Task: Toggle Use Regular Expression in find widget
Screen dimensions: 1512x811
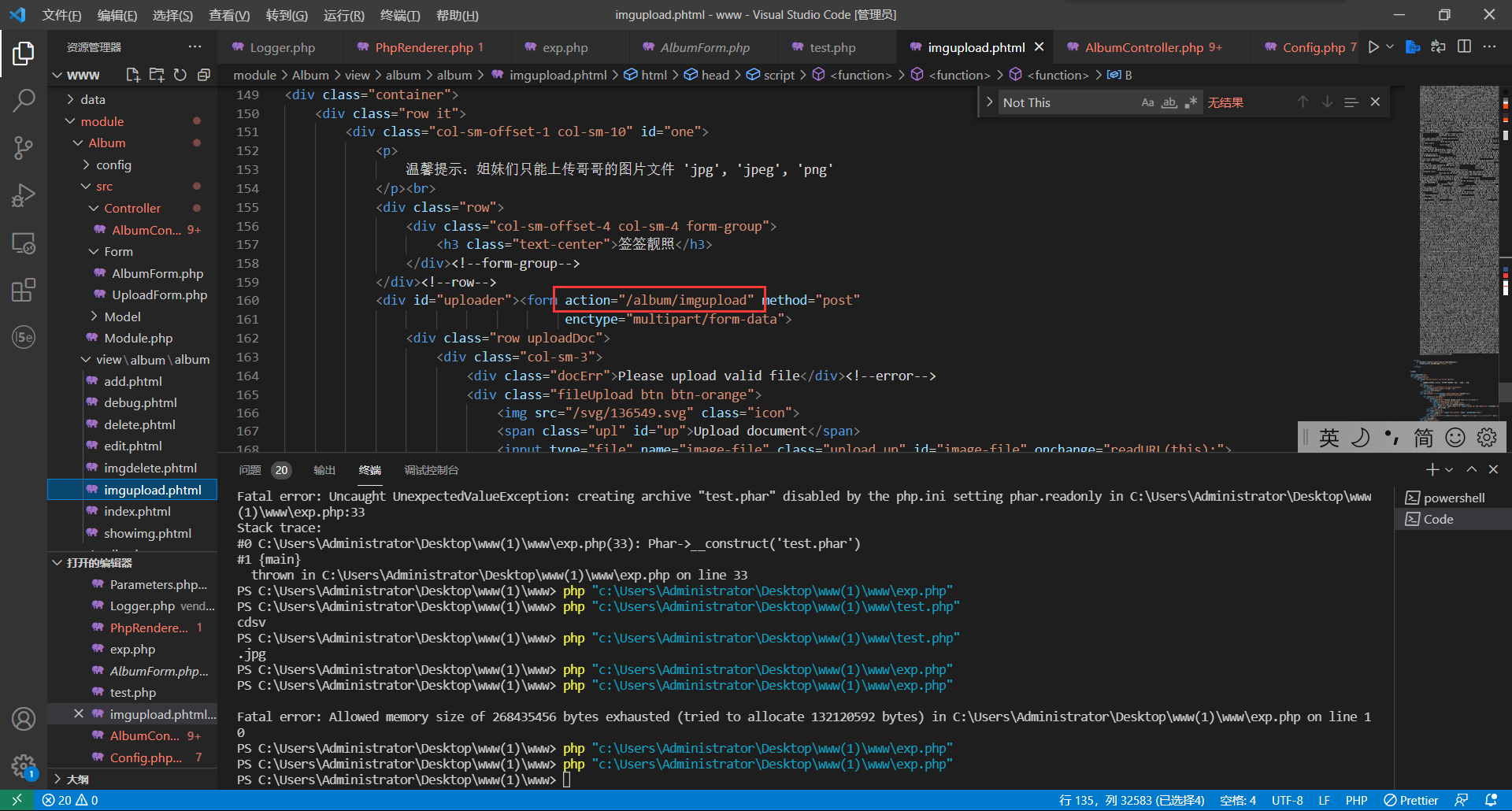Action: (1191, 102)
